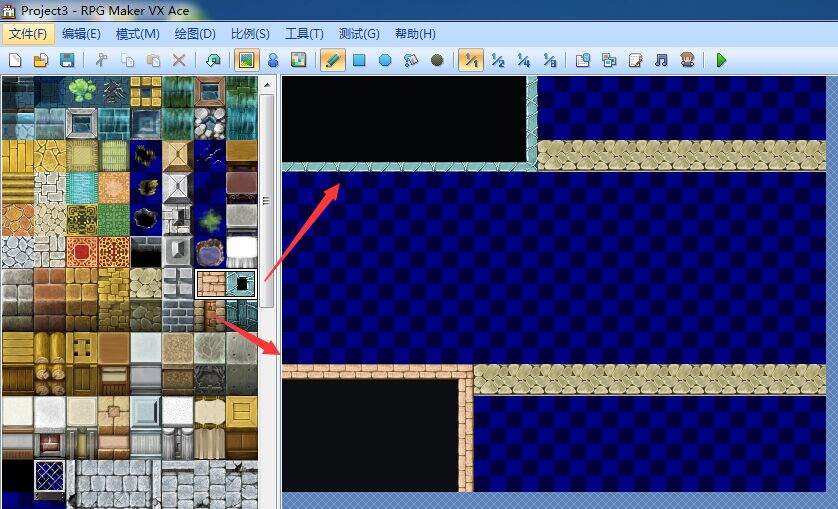Start playtest with the green play arrow
Image resolution: width=838 pixels, height=509 pixels.
tap(721, 60)
